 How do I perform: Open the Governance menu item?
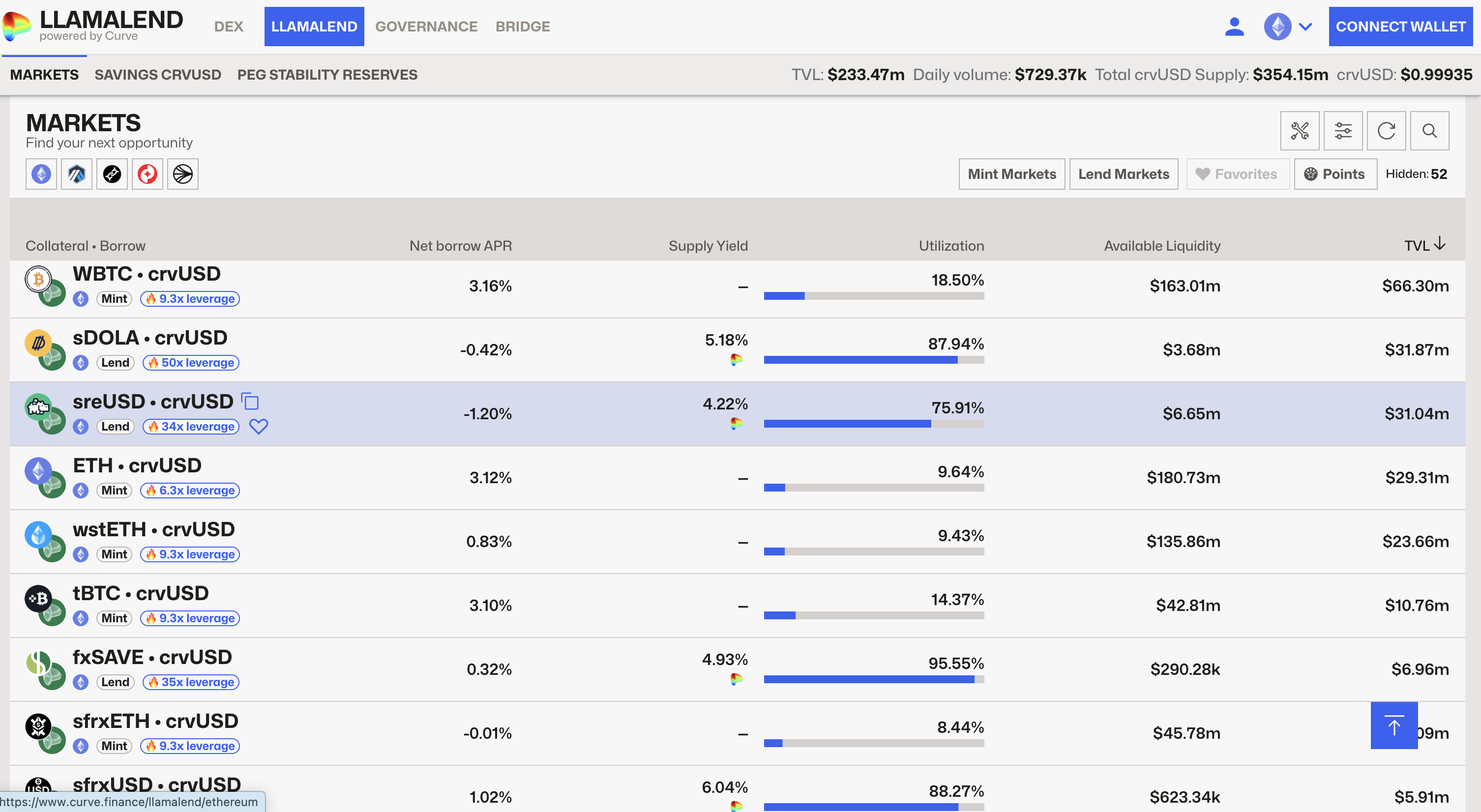[426, 27]
